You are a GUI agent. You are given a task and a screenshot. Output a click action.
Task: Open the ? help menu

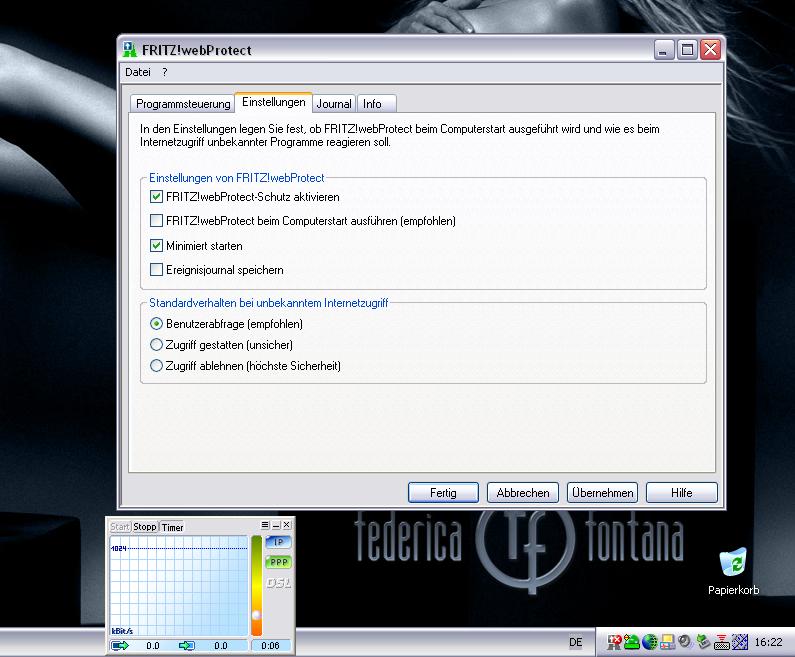[x=165, y=72]
